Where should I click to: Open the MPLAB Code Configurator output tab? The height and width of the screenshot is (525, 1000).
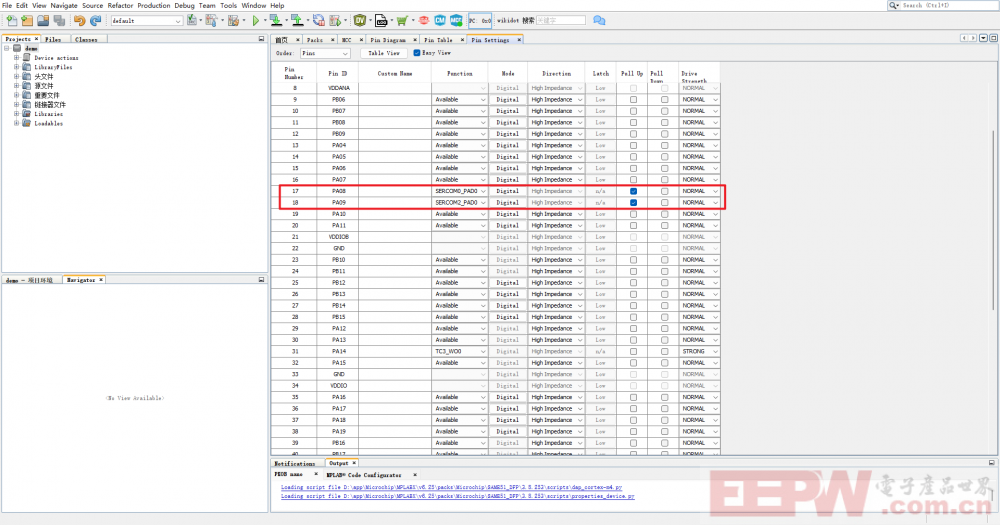coord(364,475)
